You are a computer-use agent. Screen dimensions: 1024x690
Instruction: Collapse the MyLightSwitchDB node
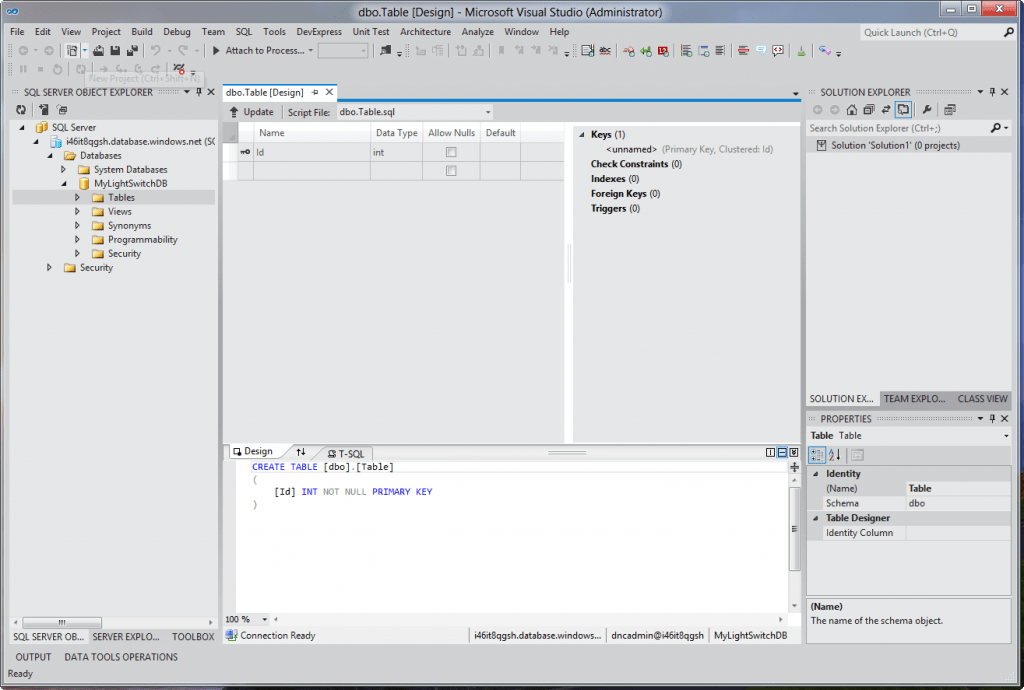point(64,183)
